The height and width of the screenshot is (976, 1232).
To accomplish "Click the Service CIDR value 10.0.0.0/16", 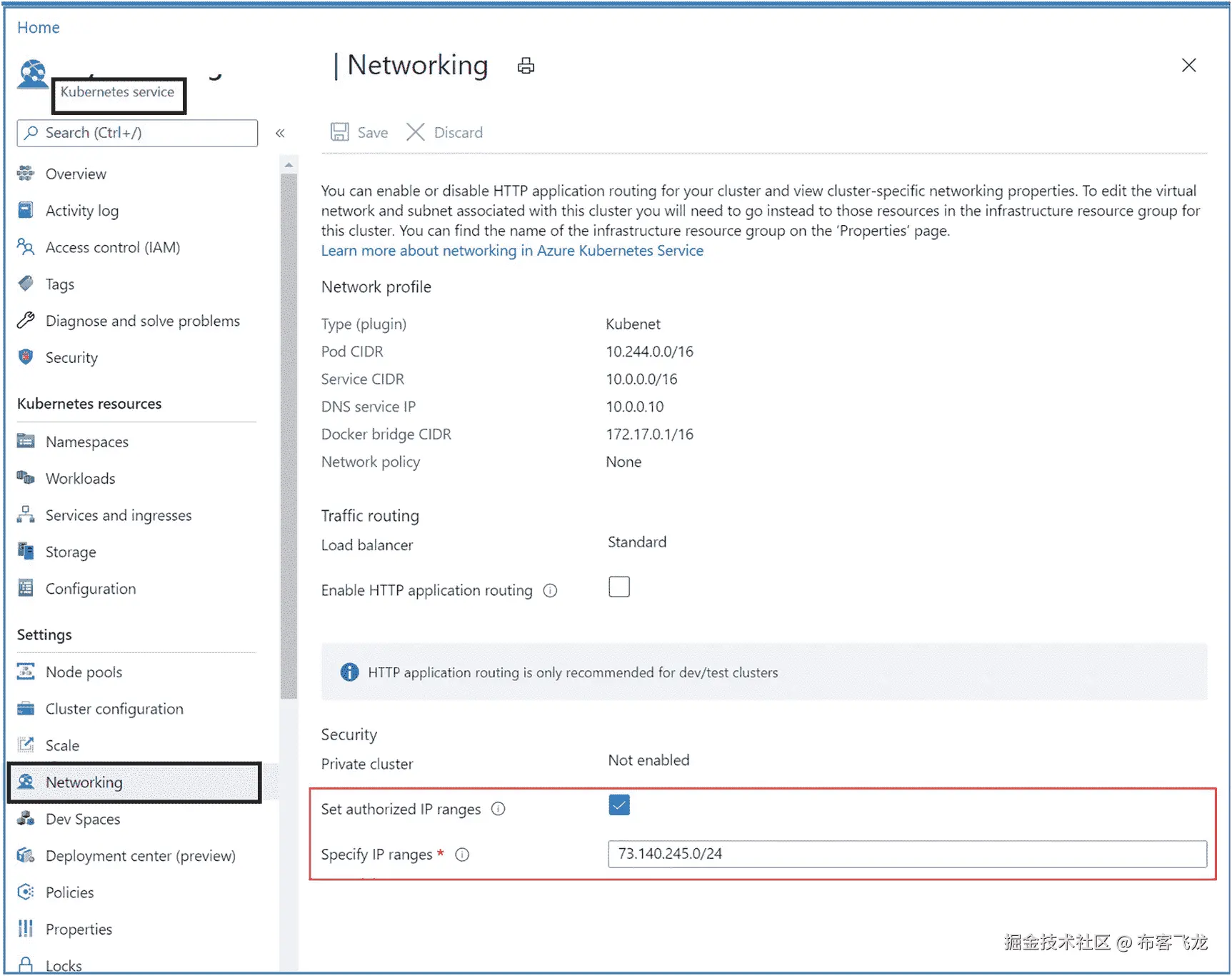I will [x=642, y=379].
